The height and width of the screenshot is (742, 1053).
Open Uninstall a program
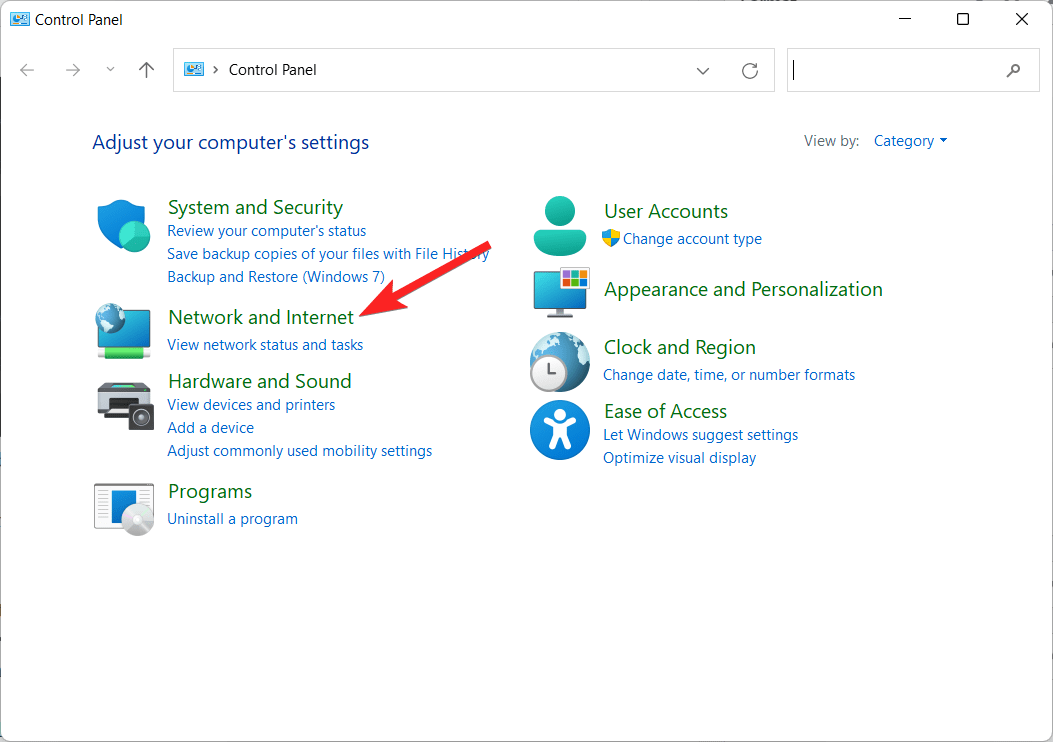pos(232,518)
